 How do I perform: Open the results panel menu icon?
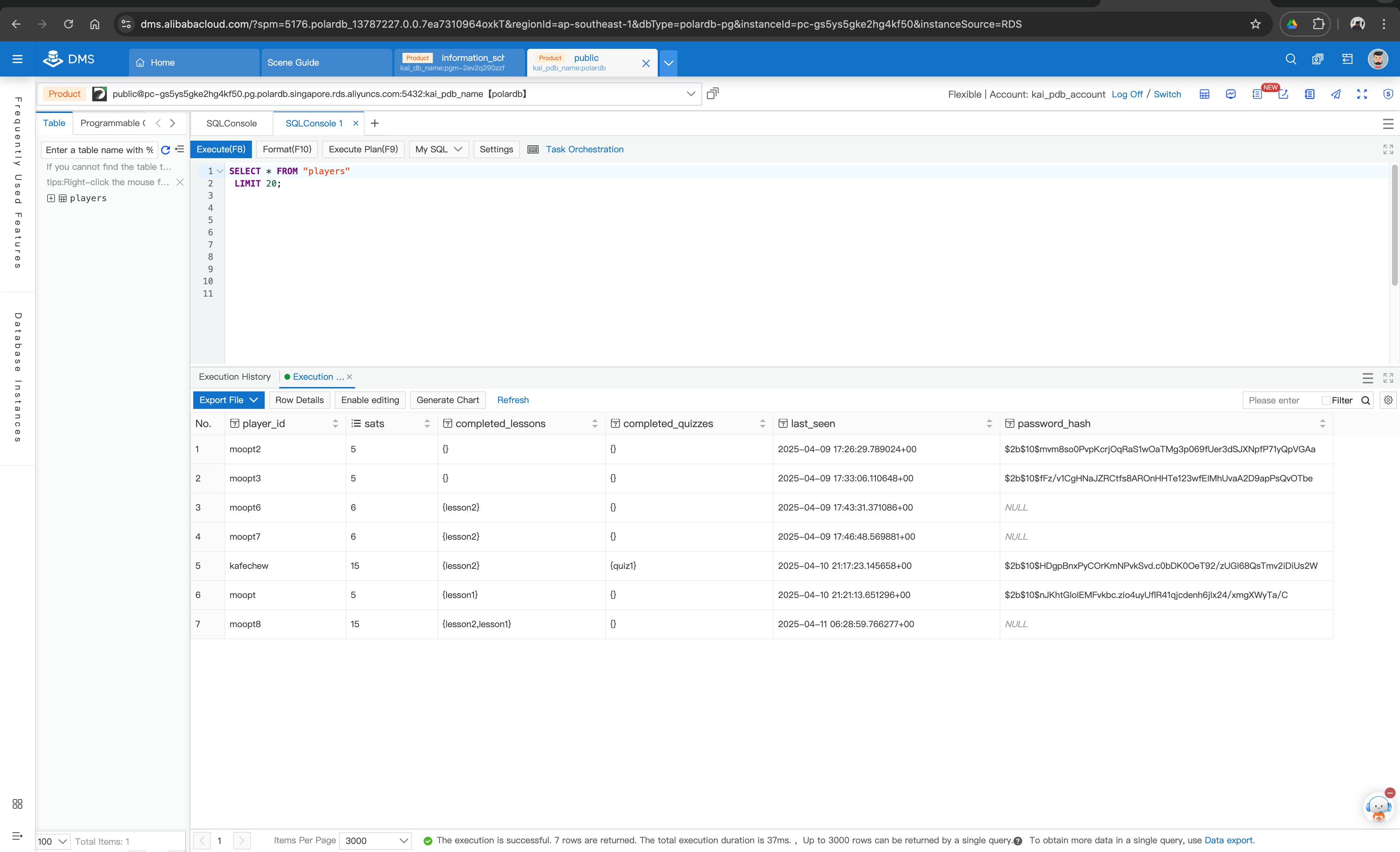tap(1368, 378)
